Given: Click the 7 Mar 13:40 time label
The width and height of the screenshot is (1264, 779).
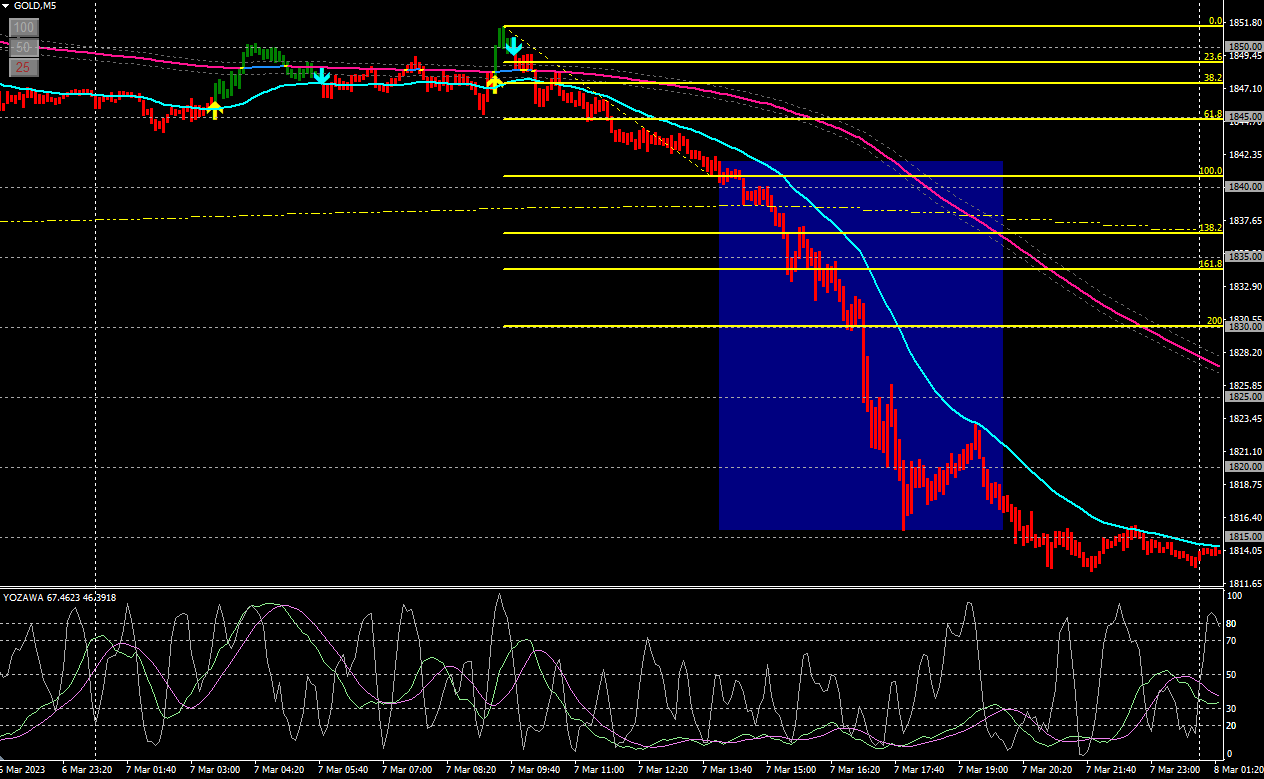Looking at the screenshot, I should [x=727, y=770].
